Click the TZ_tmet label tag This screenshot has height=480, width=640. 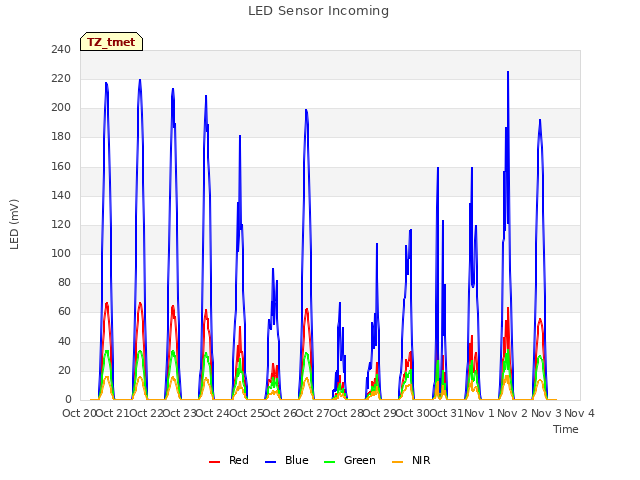[111, 42]
